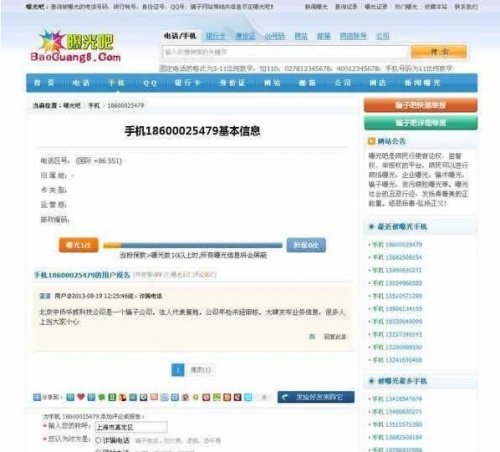This screenshot has width=500, height=452.
Task: Open 手机 13682509154 in recently exposed list
Action: coord(397,257)
